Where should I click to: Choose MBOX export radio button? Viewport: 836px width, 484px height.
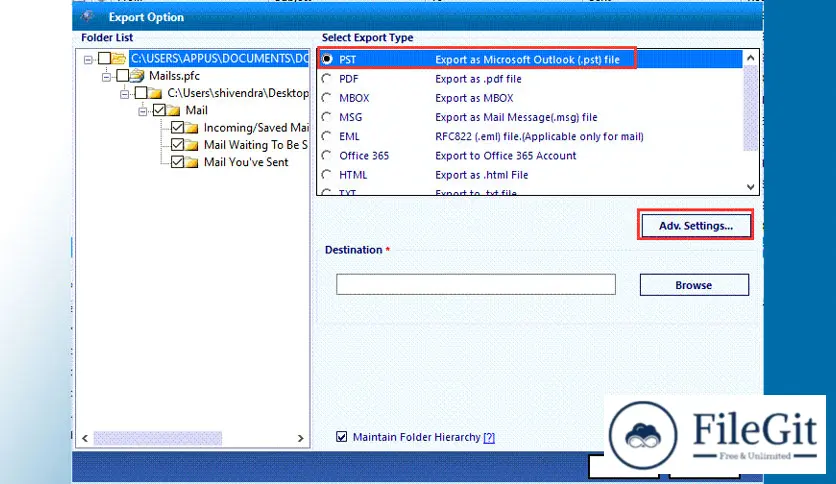pos(327,98)
